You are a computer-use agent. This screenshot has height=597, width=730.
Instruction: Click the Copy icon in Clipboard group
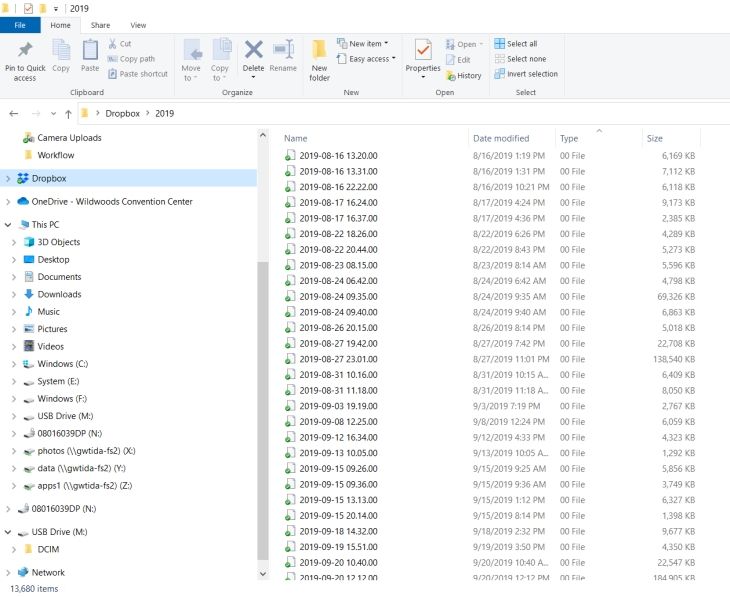(61, 51)
